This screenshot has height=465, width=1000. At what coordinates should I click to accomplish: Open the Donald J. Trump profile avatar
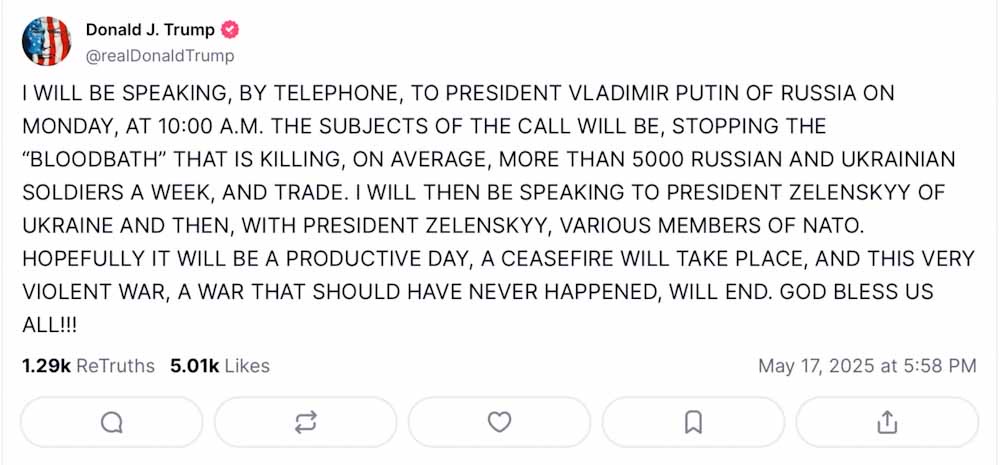point(46,42)
